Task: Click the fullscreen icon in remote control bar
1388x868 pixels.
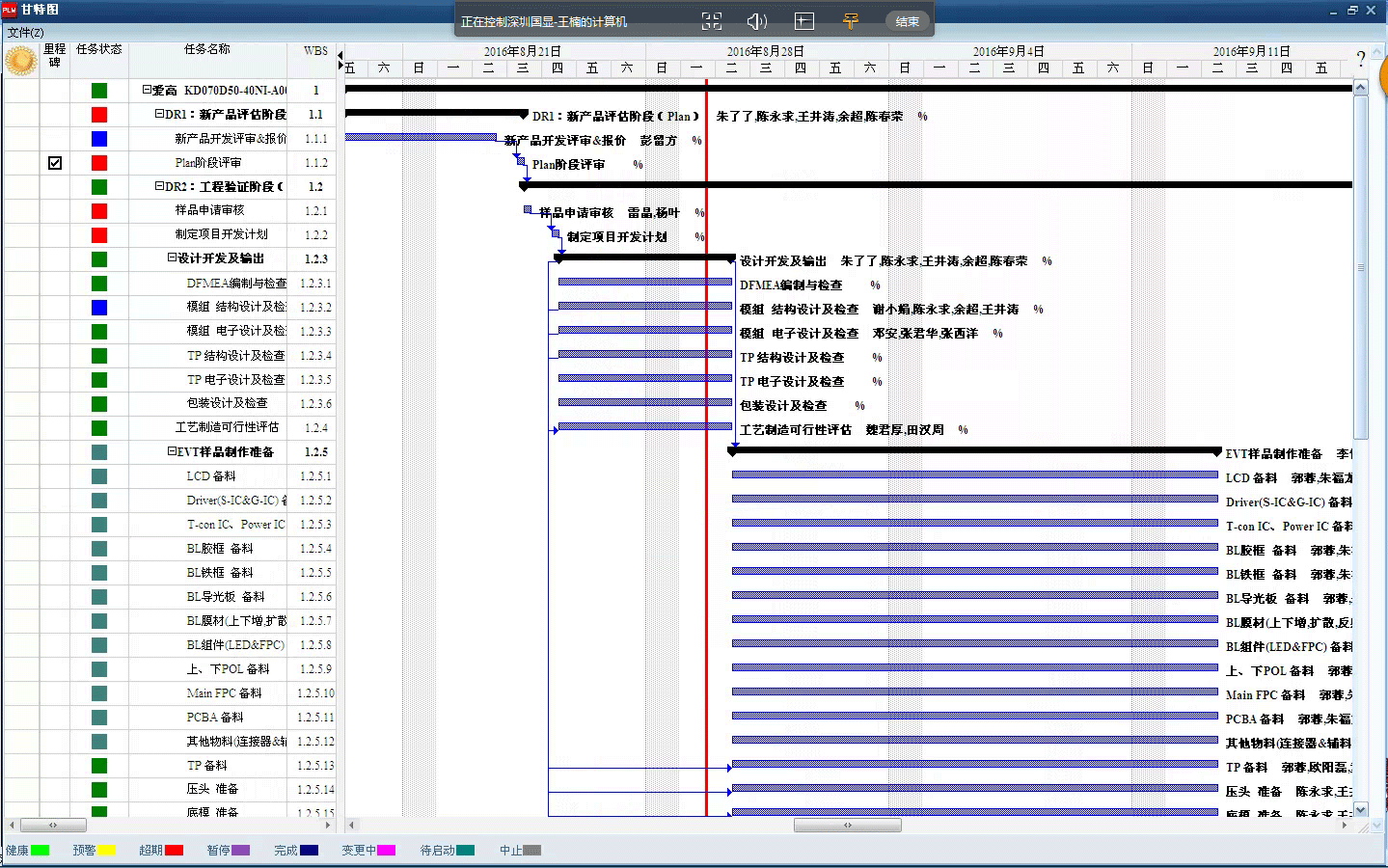Action: 712,21
